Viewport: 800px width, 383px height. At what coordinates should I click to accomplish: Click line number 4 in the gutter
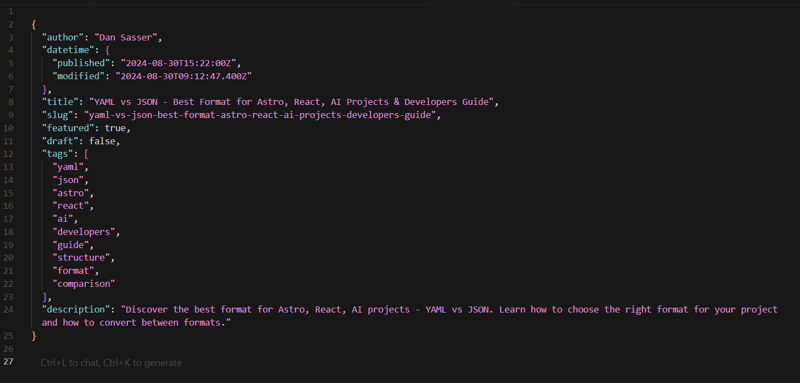[x=12, y=50]
